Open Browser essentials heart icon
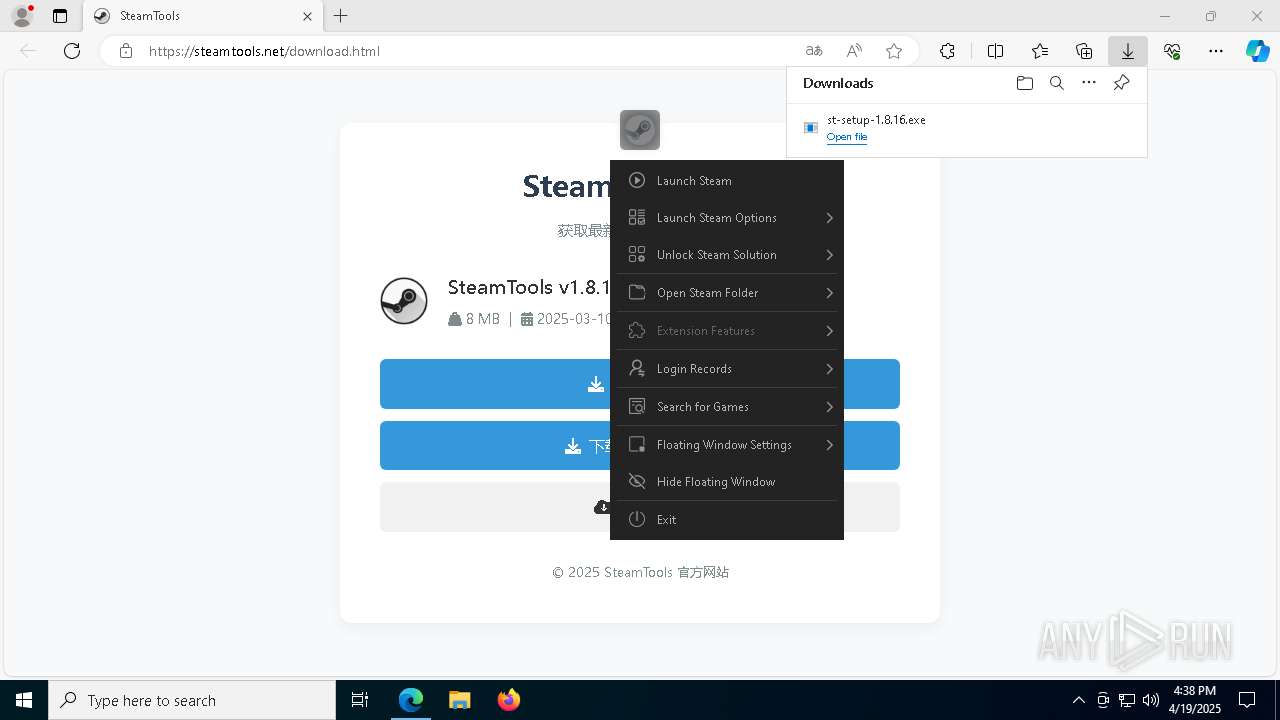Image resolution: width=1280 pixels, height=720 pixels. coord(1172,51)
